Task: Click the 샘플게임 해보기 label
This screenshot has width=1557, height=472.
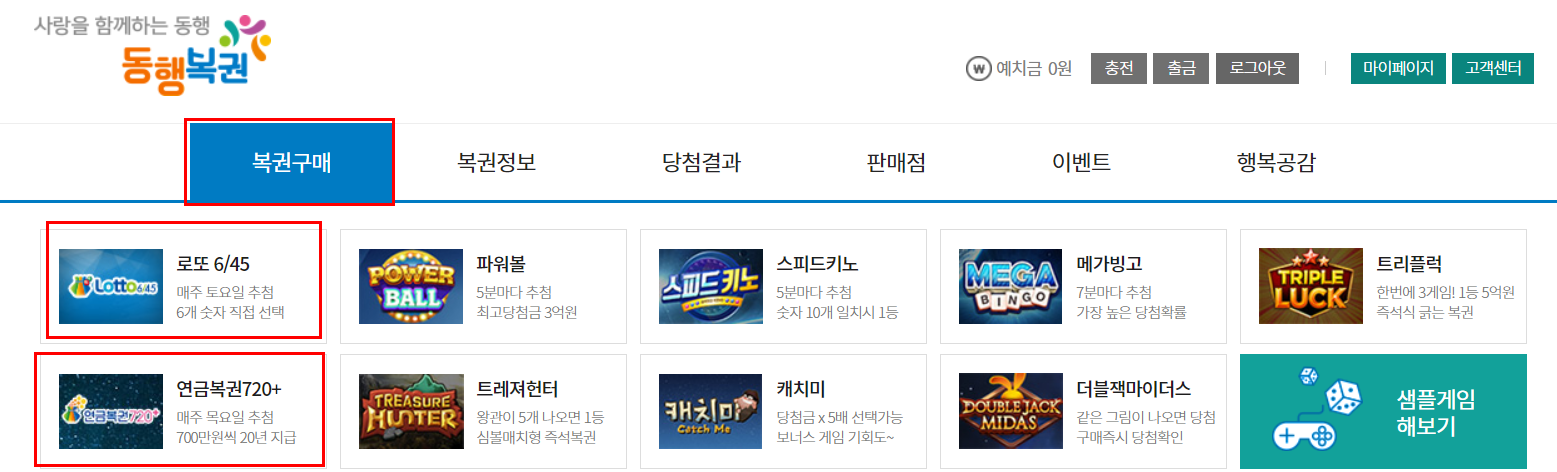Action: tap(1435, 413)
